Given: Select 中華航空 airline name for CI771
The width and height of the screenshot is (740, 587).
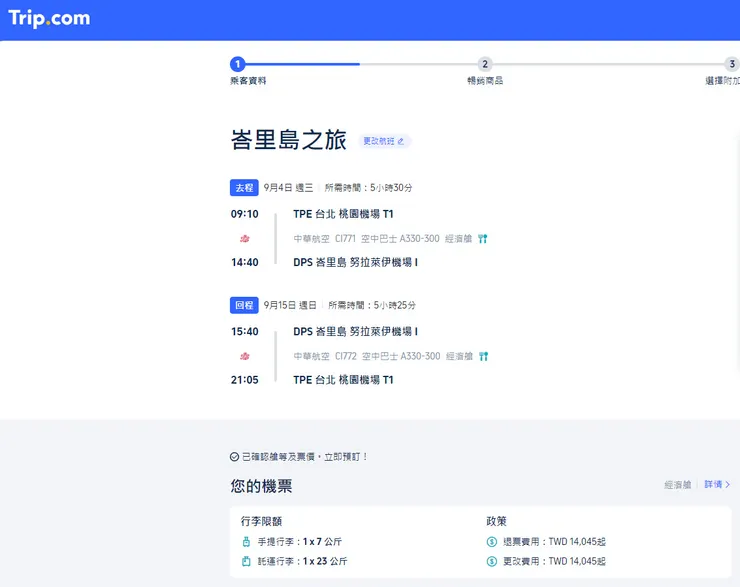Looking at the screenshot, I should [x=311, y=239].
